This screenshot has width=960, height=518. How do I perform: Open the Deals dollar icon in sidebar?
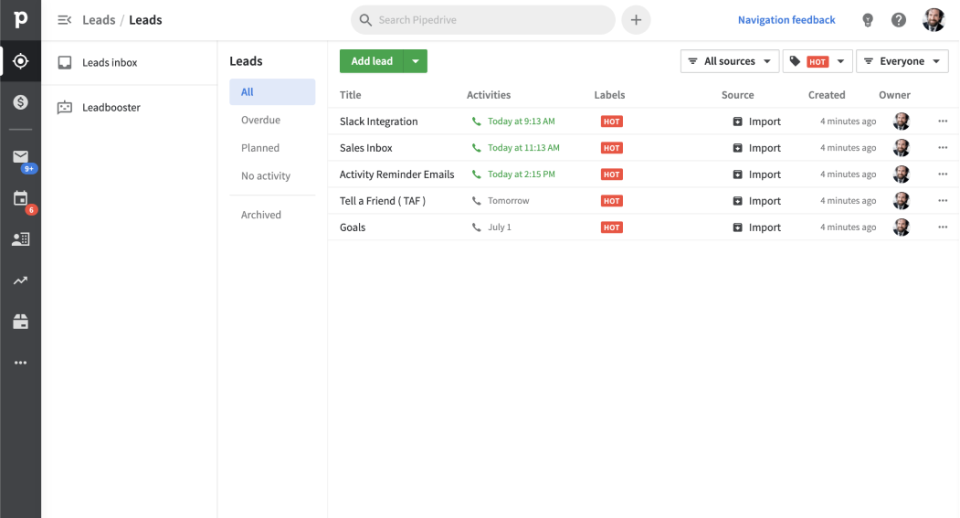20,102
